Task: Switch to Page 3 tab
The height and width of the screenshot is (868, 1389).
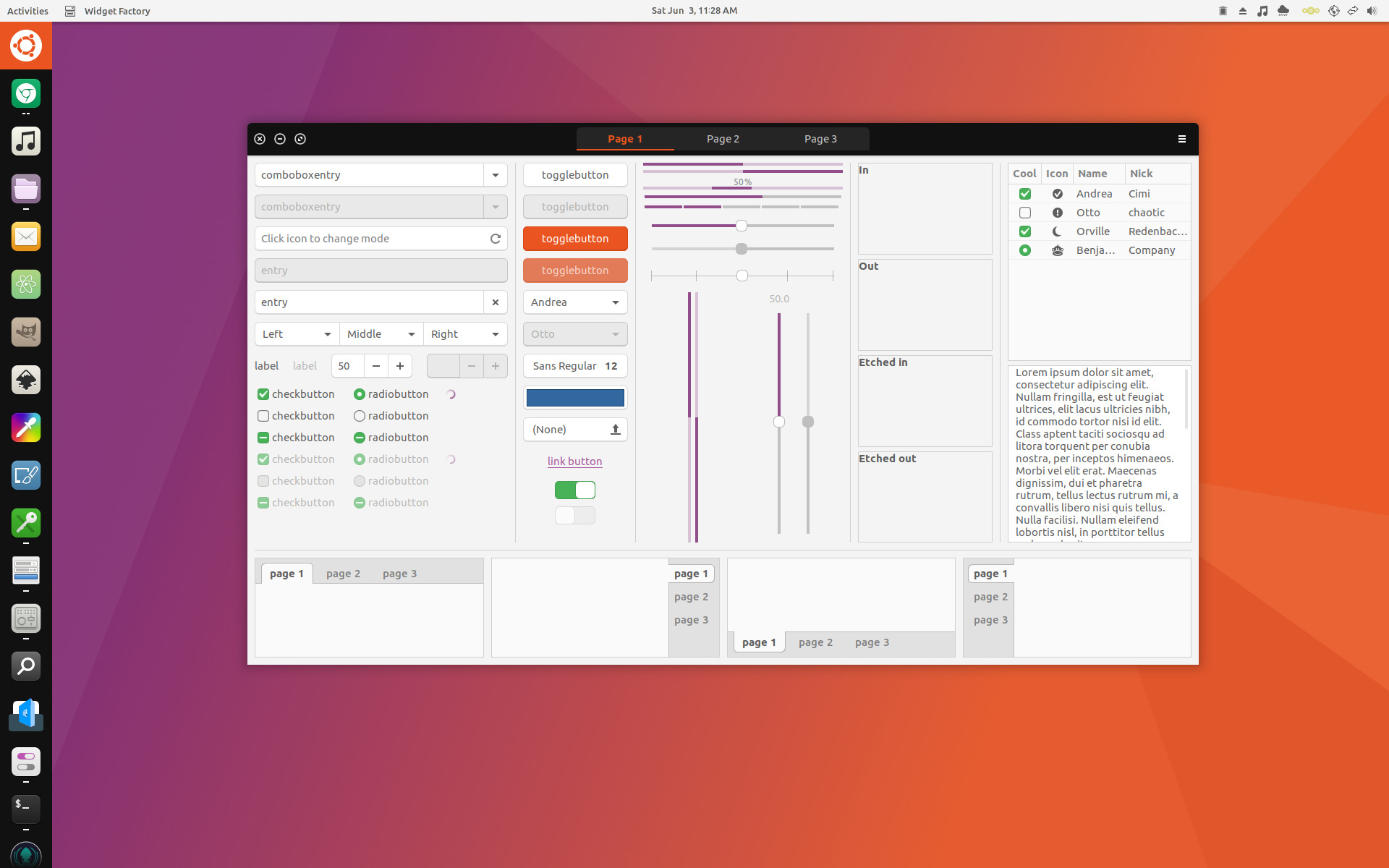Action: (819, 138)
